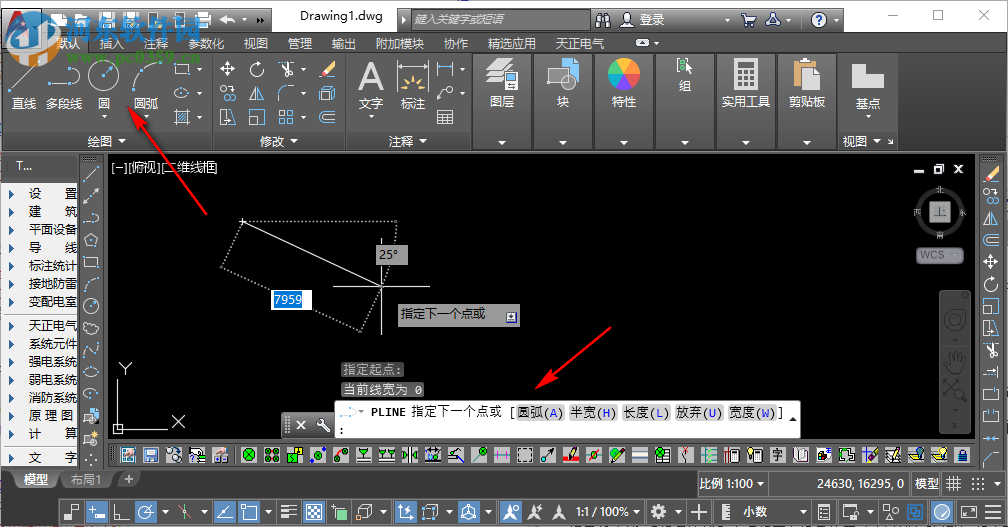
Task: Click the Autodesk App Store cart icon
Action: (748, 20)
